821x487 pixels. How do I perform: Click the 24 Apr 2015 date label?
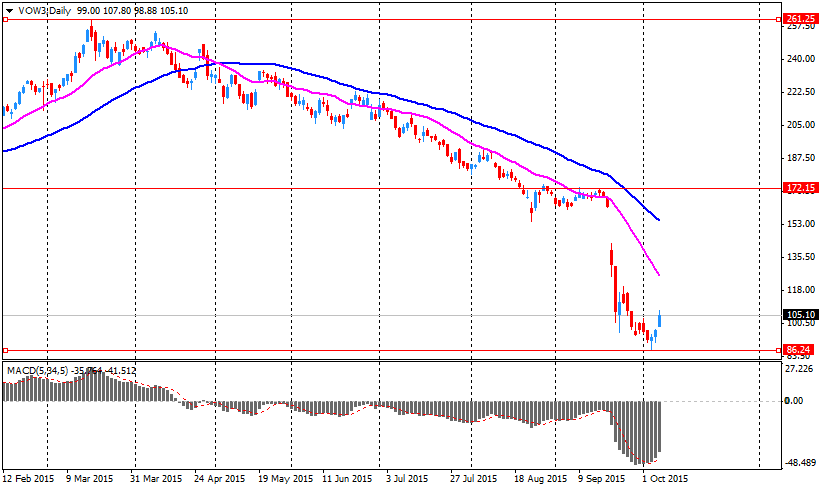pos(219,479)
